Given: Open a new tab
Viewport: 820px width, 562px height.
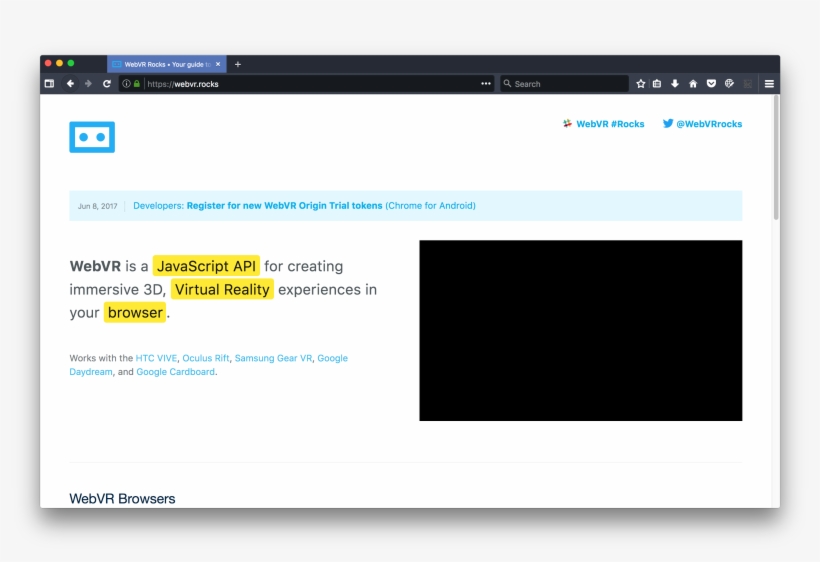Looking at the screenshot, I should click(x=238, y=64).
